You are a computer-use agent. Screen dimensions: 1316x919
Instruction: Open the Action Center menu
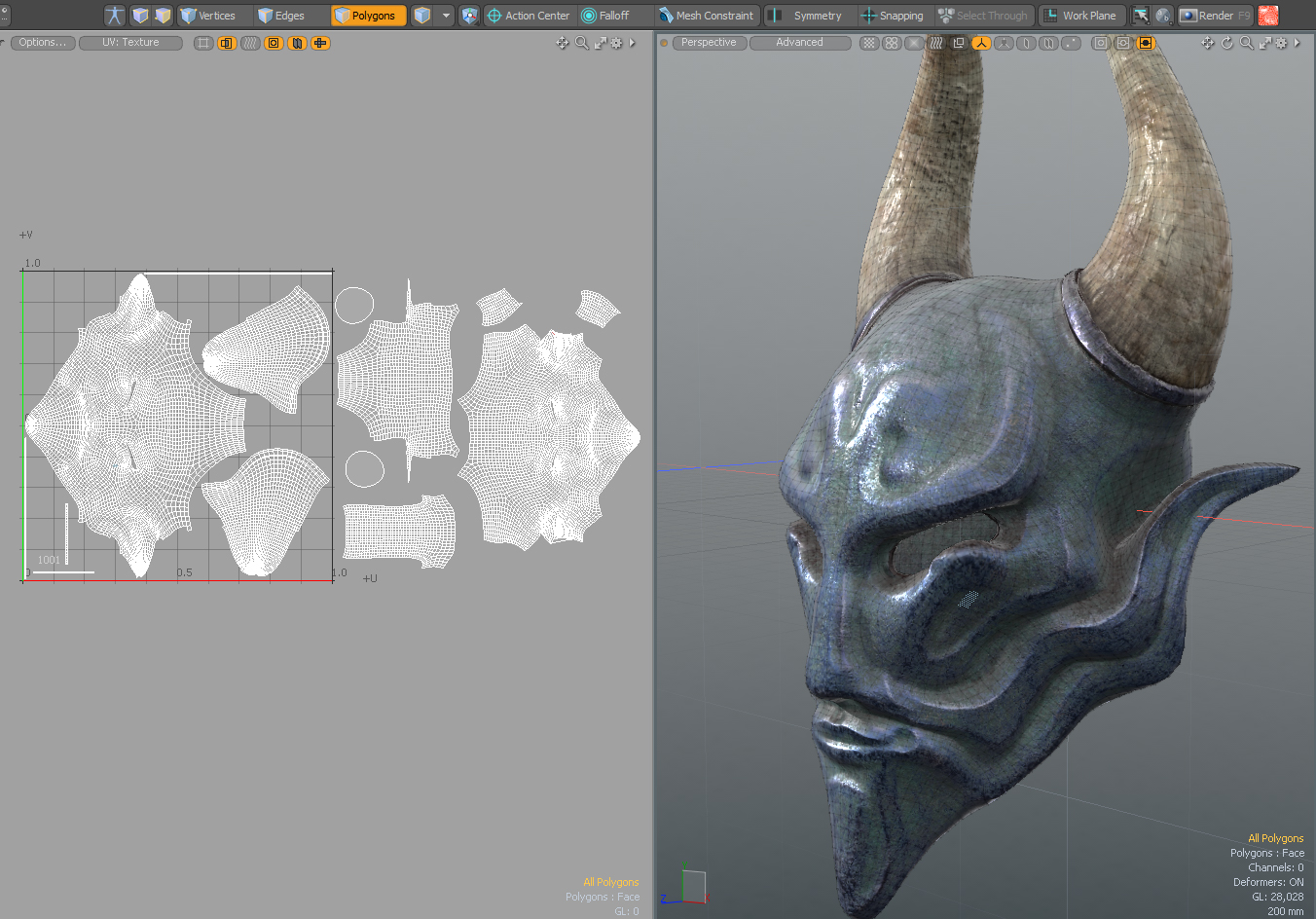pos(529,16)
